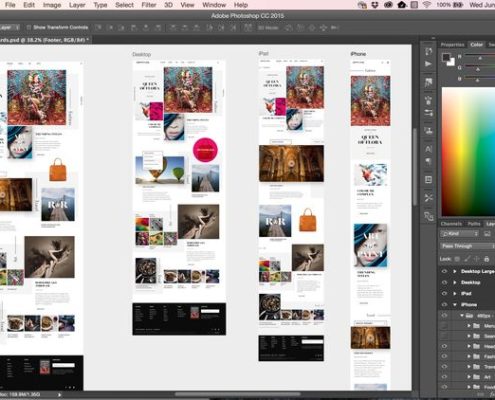Open the Wi-Fi status menu icon

pos(426,5)
